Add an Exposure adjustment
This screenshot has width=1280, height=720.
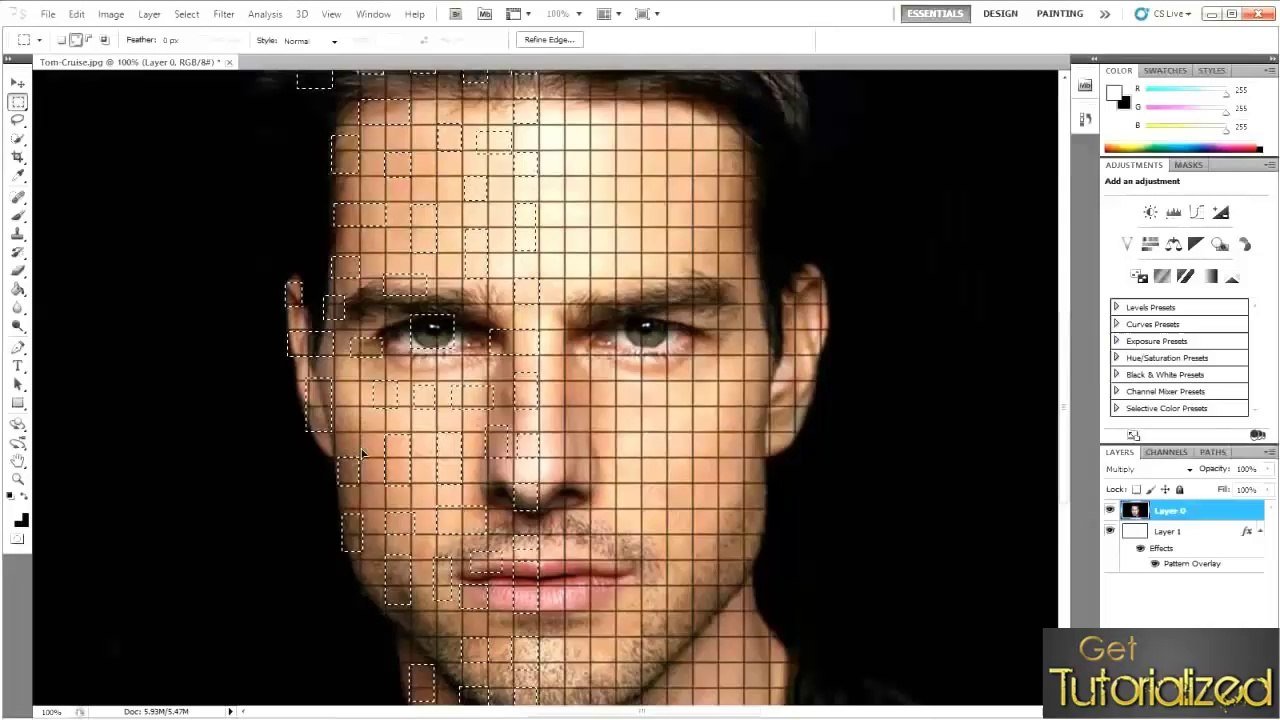[1221, 212]
